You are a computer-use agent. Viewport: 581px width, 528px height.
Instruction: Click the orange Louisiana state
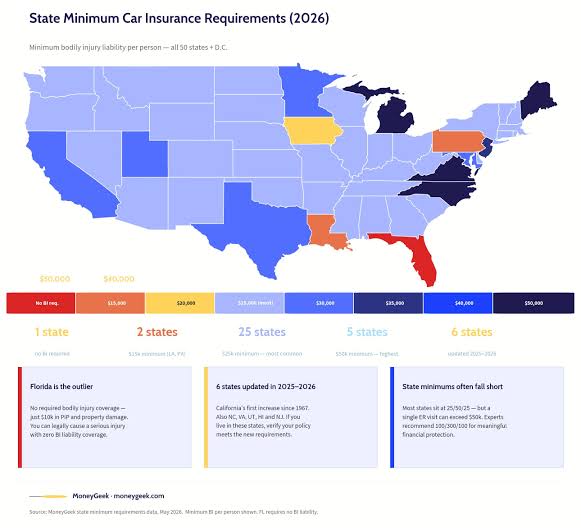coord(325,232)
